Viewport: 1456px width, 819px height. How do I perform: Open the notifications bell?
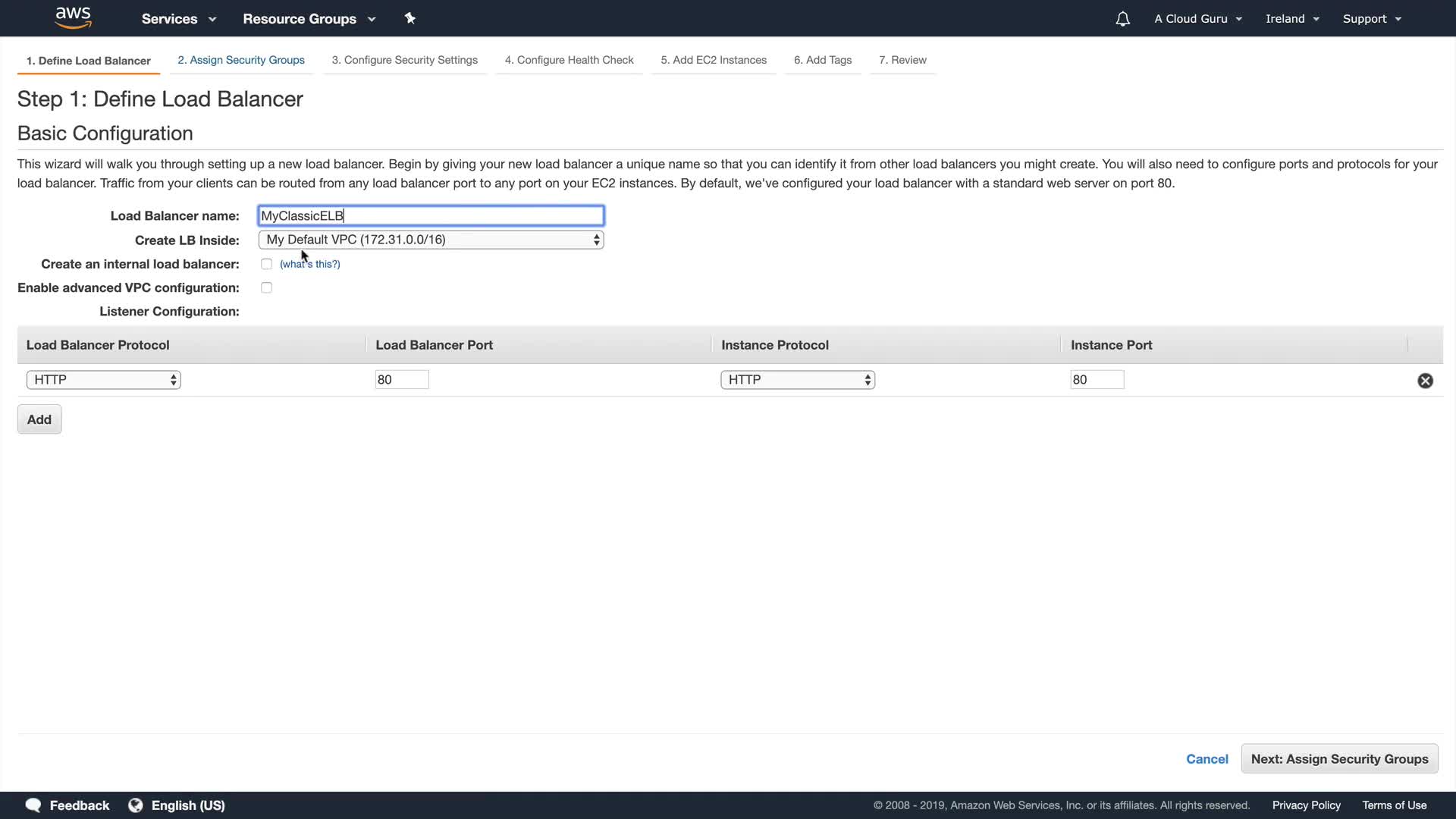point(1122,19)
